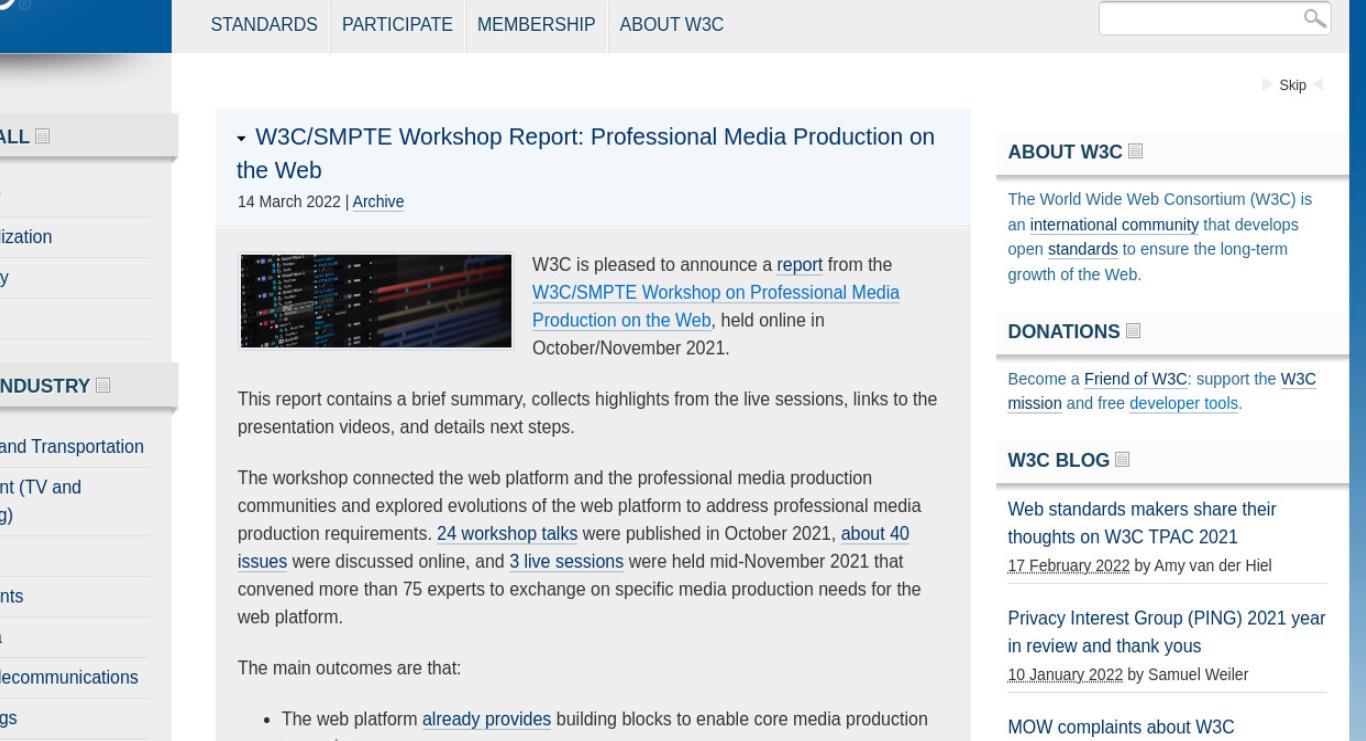The height and width of the screenshot is (741, 1366).
Task: Click the Skip backward arrow
Action: coord(1318,85)
